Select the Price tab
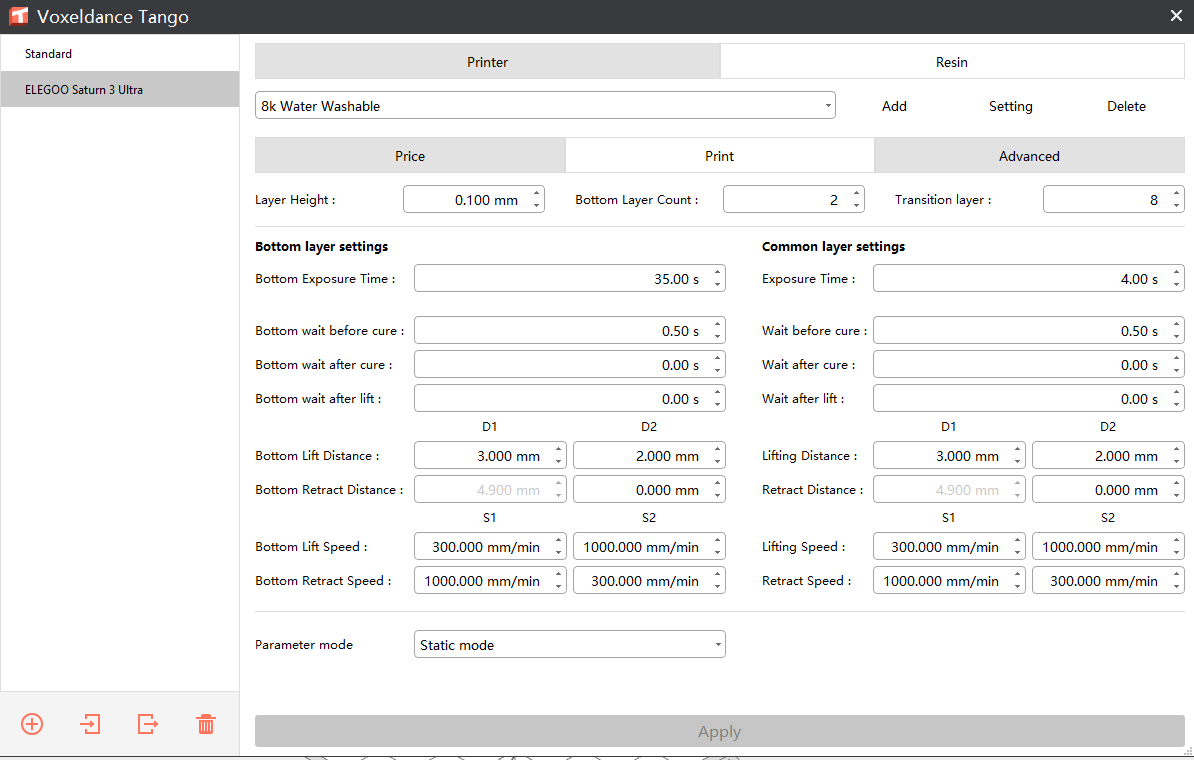The image size is (1194, 760). [x=410, y=155]
